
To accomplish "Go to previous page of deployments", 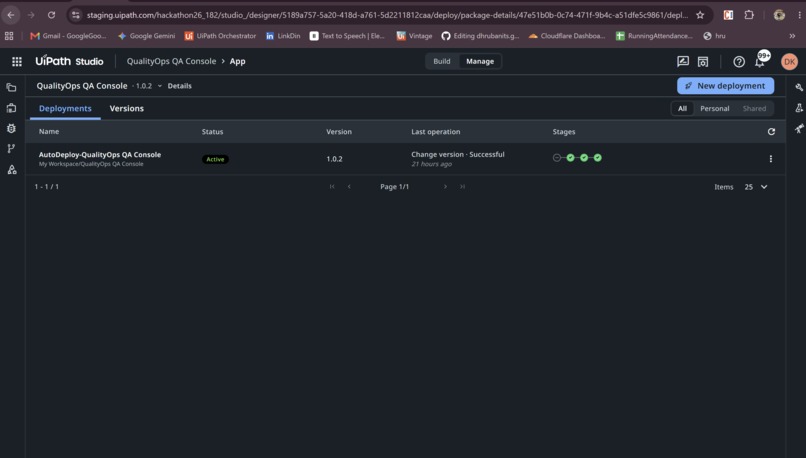I will point(349,187).
